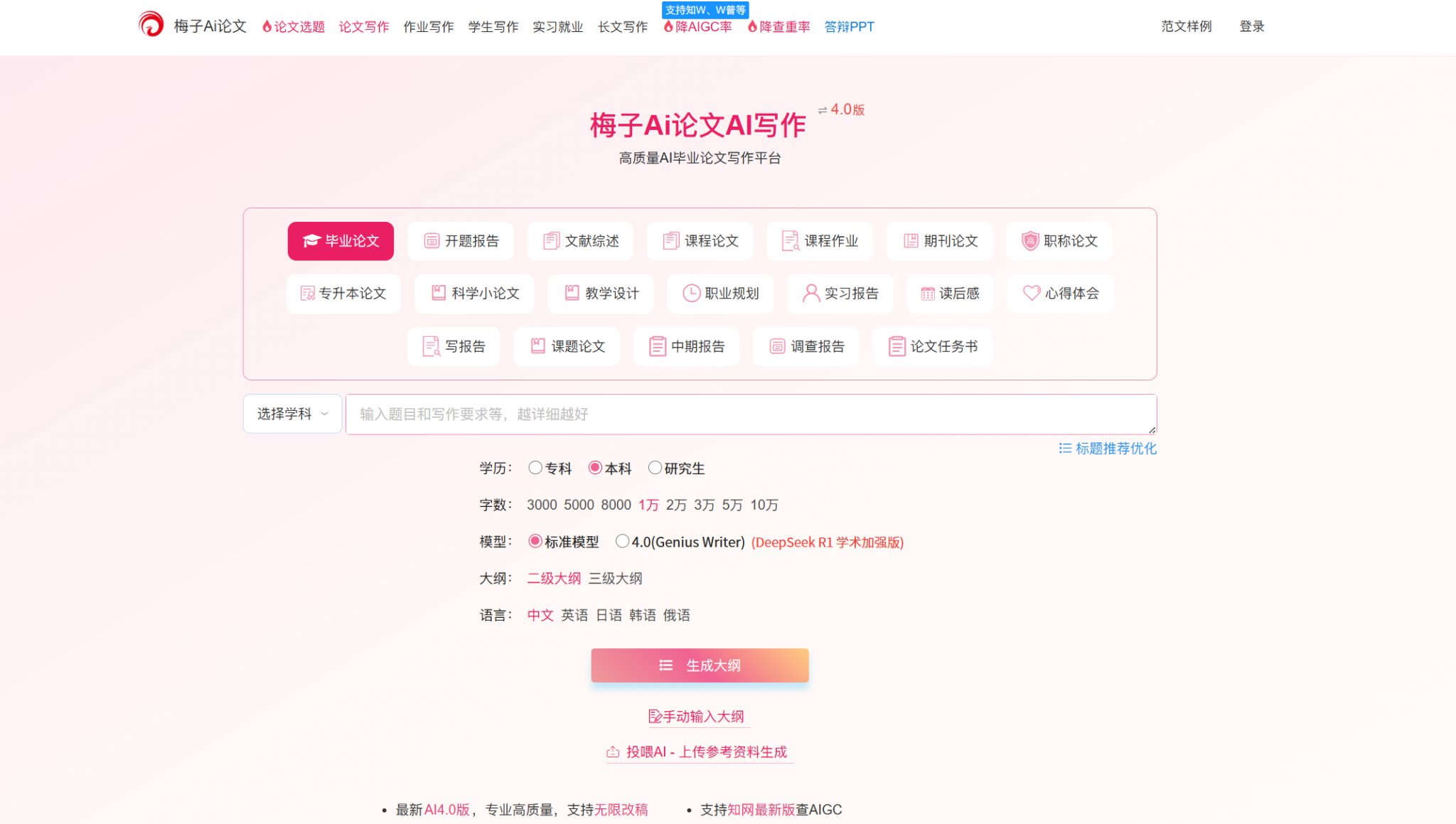Screen dimensions: 1456x824
Task: Open the 选择学科 dropdown
Action: 292,414
